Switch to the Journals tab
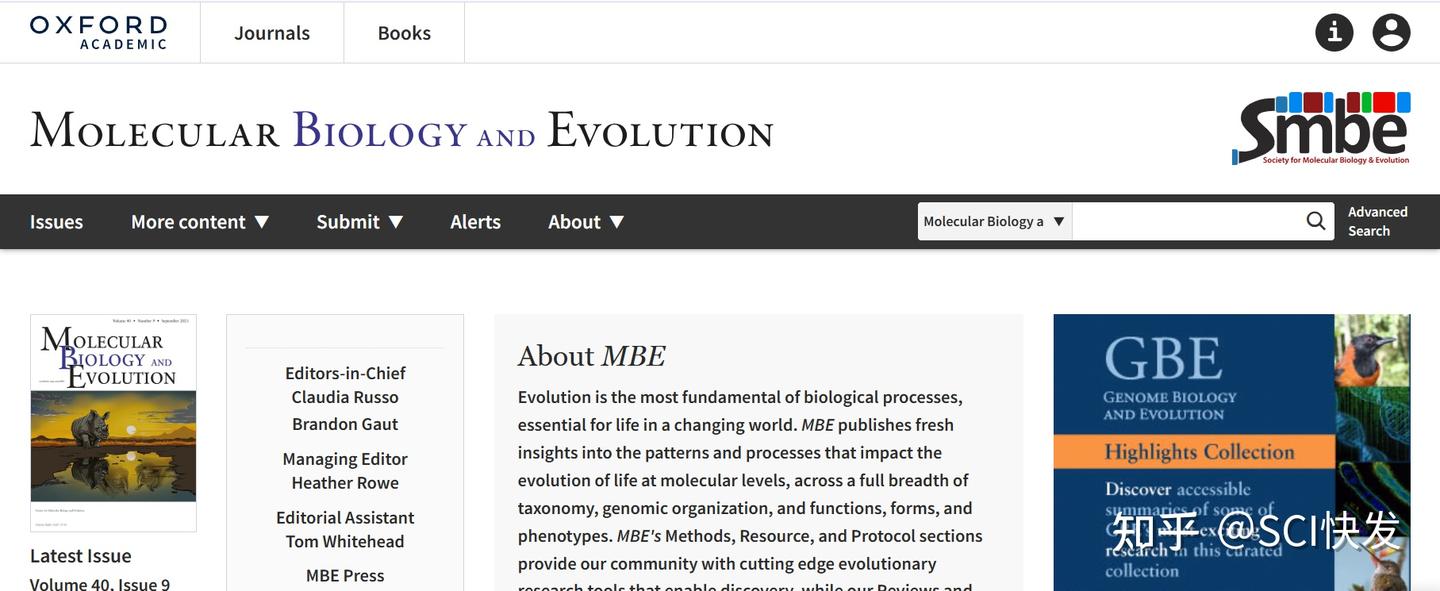The width and height of the screenshot is (1440, 591). [x=271, y=32]
